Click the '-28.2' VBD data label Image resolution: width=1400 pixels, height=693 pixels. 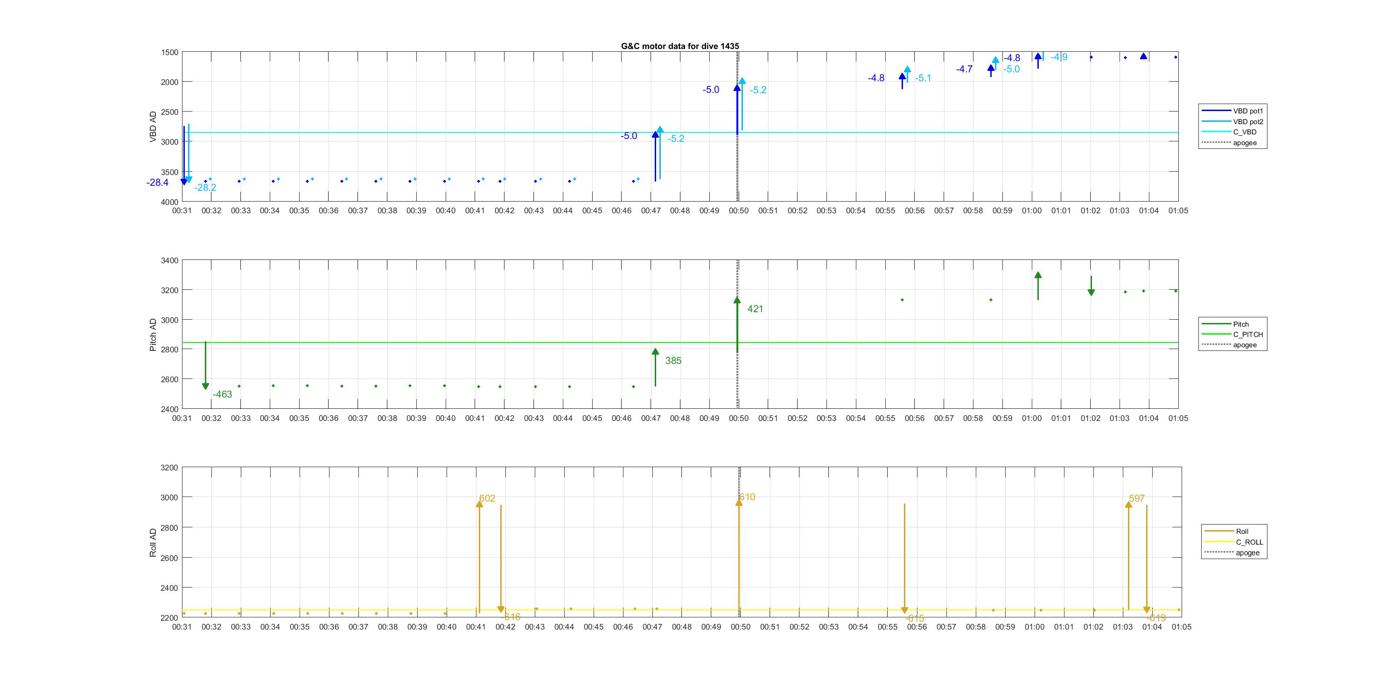(205, 188)
